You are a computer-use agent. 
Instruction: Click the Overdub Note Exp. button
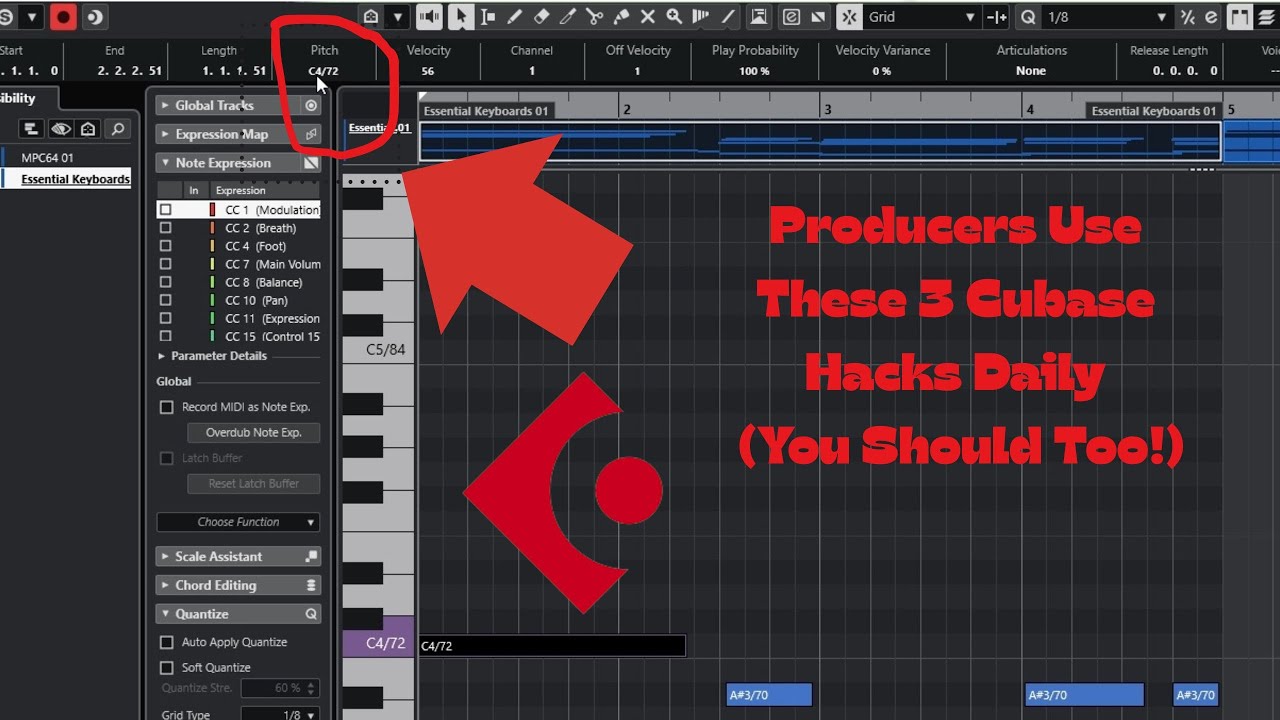click(x=253, y=433)
